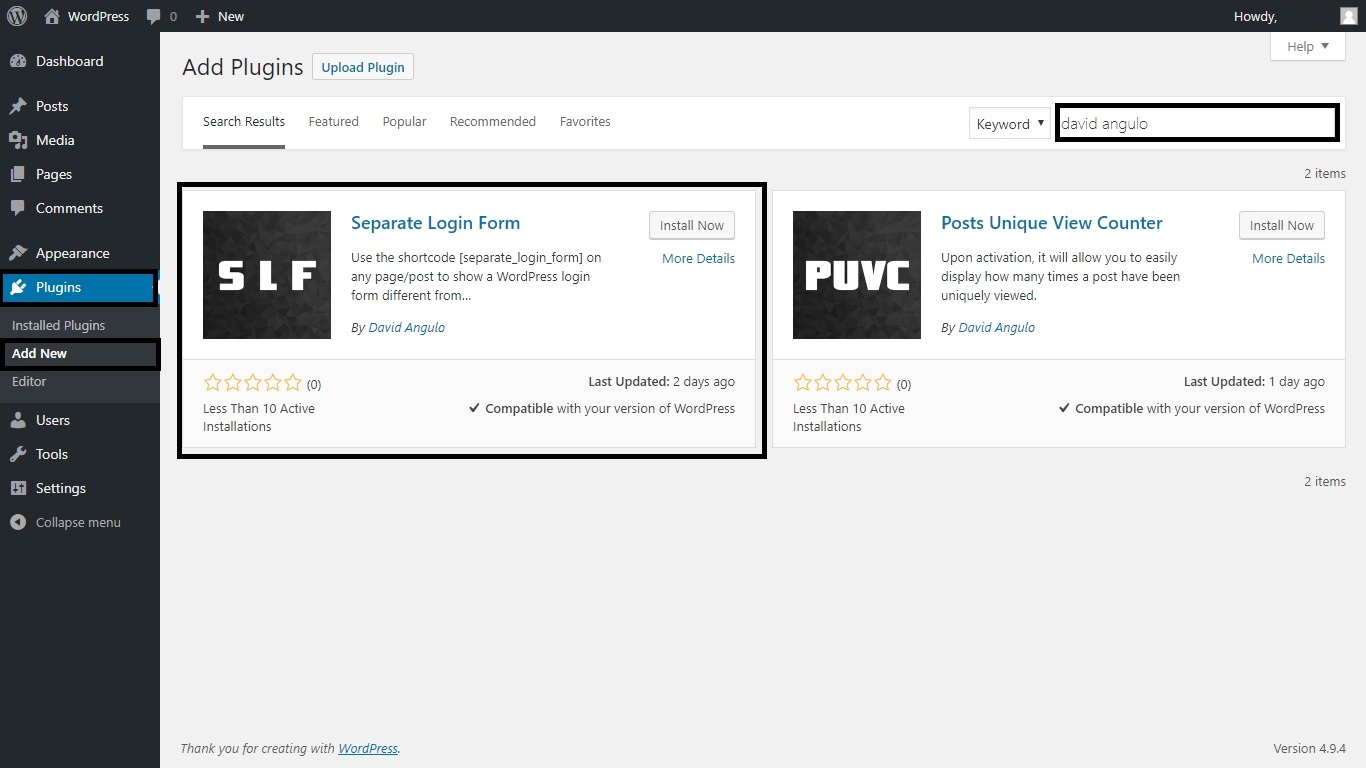Switch to the Popular tab
Viewport: 1366px width, 768px height.
(404, 122)
